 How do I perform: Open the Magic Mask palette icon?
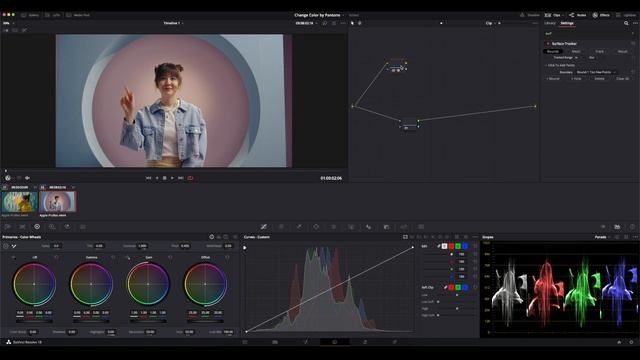click(x=351, y=227)
